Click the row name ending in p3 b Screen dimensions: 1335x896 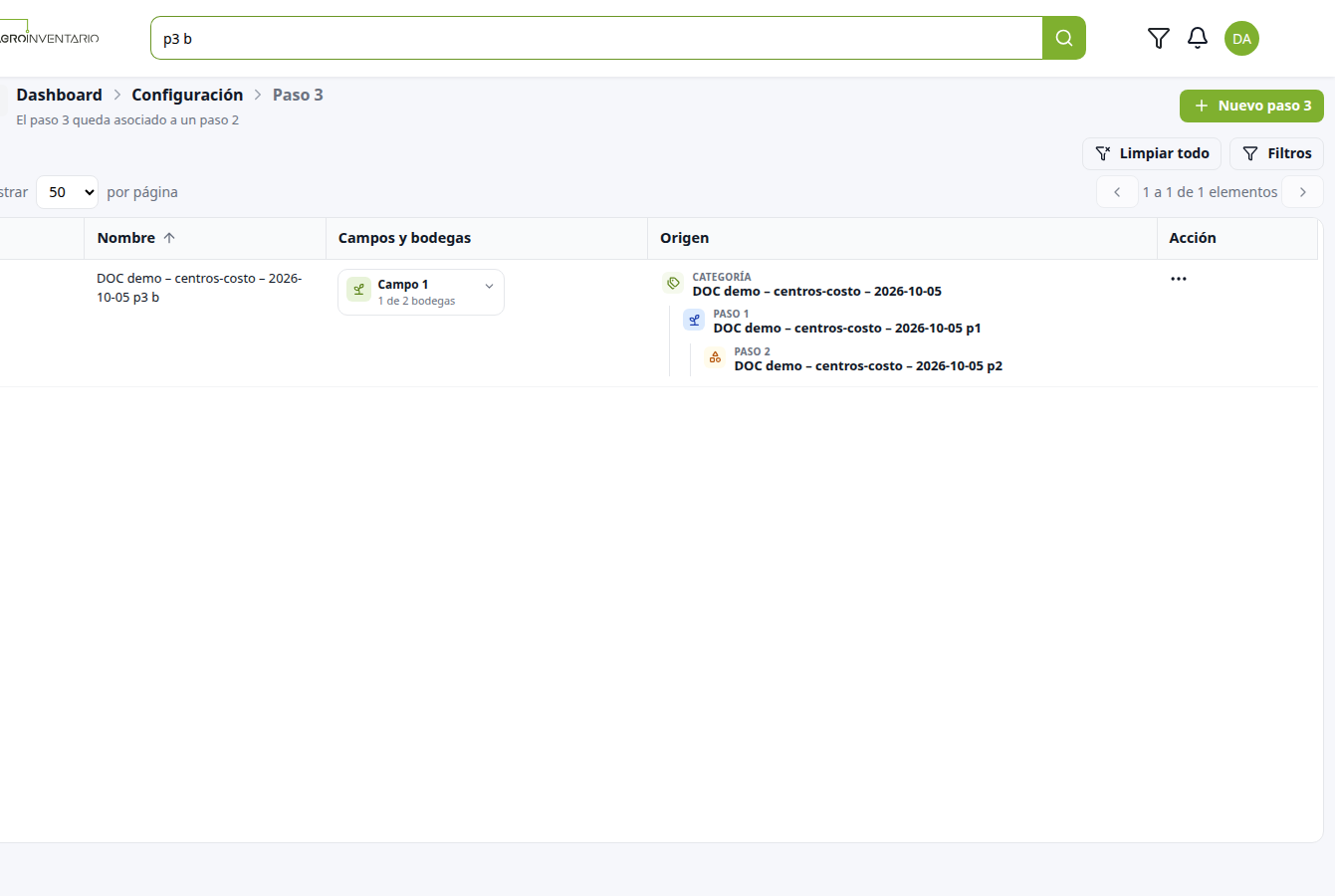[199, 288]
